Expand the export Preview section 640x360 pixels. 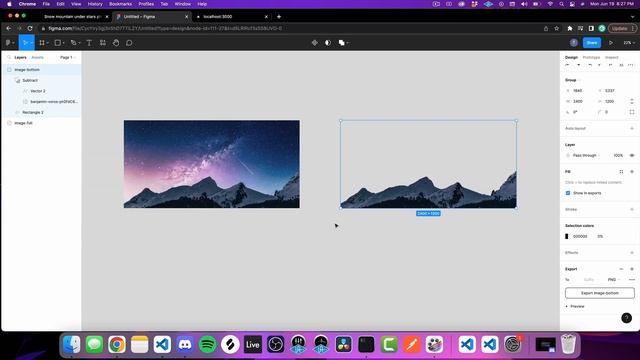[575, 306]
